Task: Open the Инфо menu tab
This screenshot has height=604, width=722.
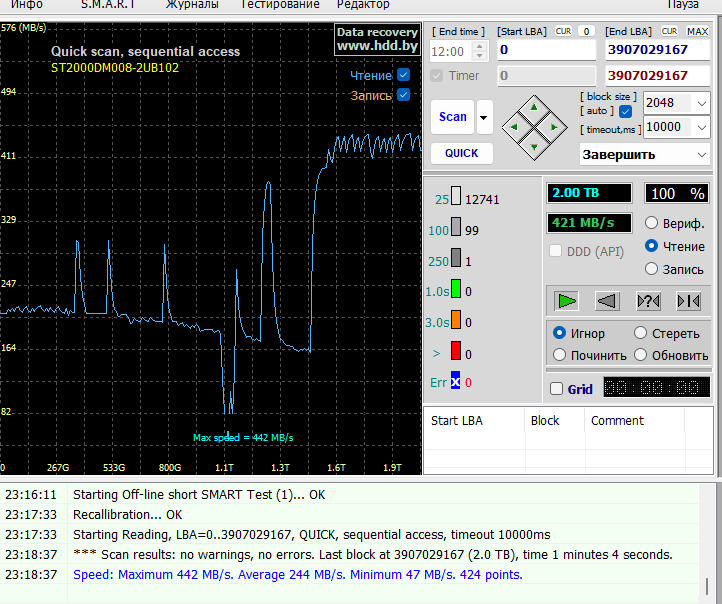Action: click(x=27, y=5)
